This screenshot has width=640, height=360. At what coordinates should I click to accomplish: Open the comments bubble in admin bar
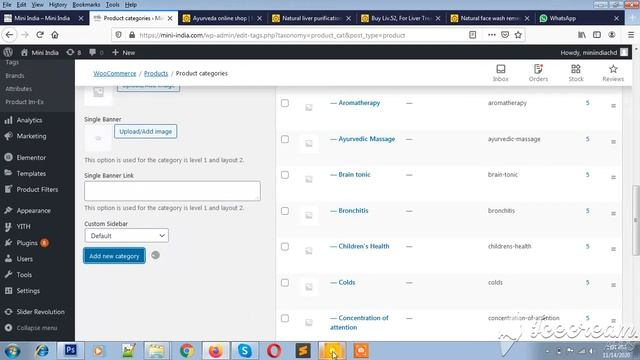pos(96,52)
